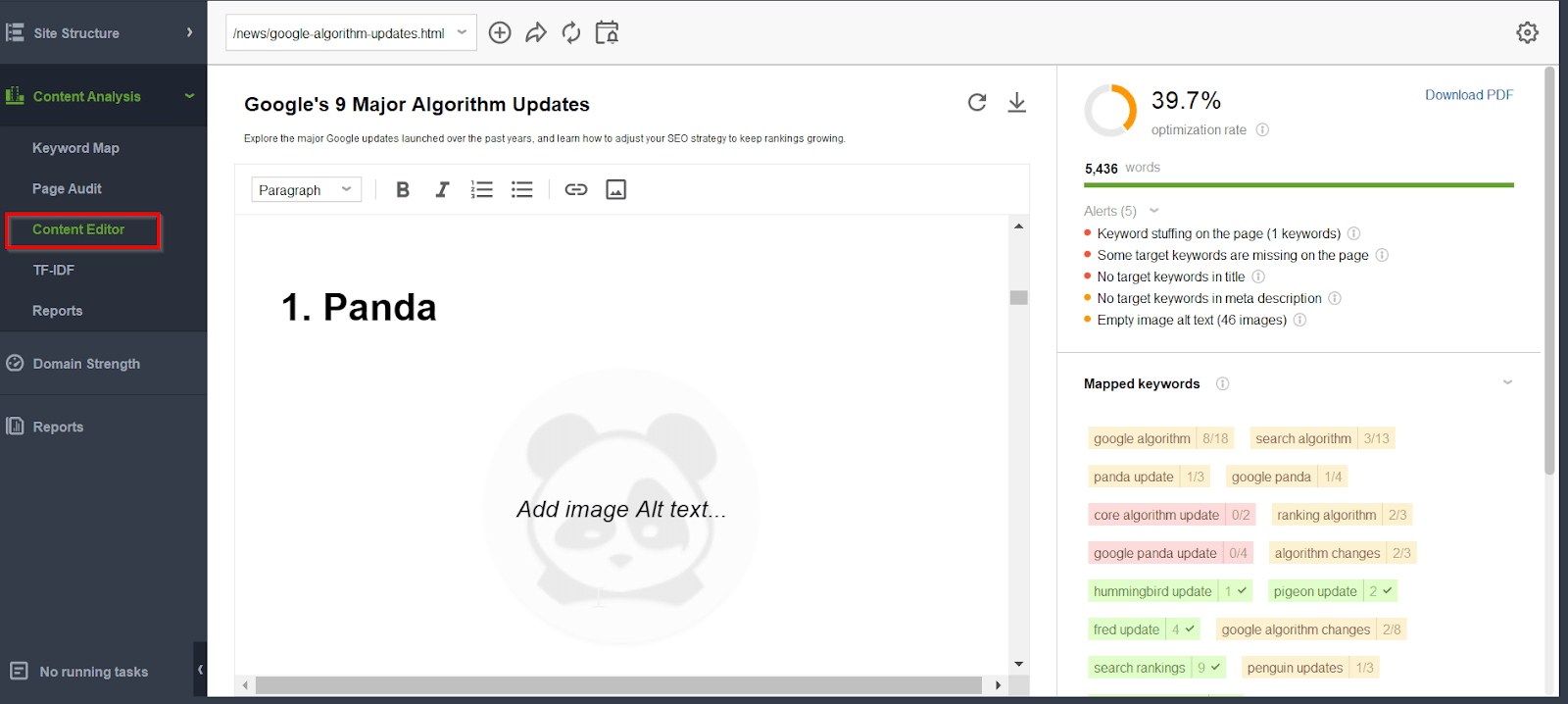The image size is (1568, 704).
Task: Toggle italic formatting
Action: point(442,189)
